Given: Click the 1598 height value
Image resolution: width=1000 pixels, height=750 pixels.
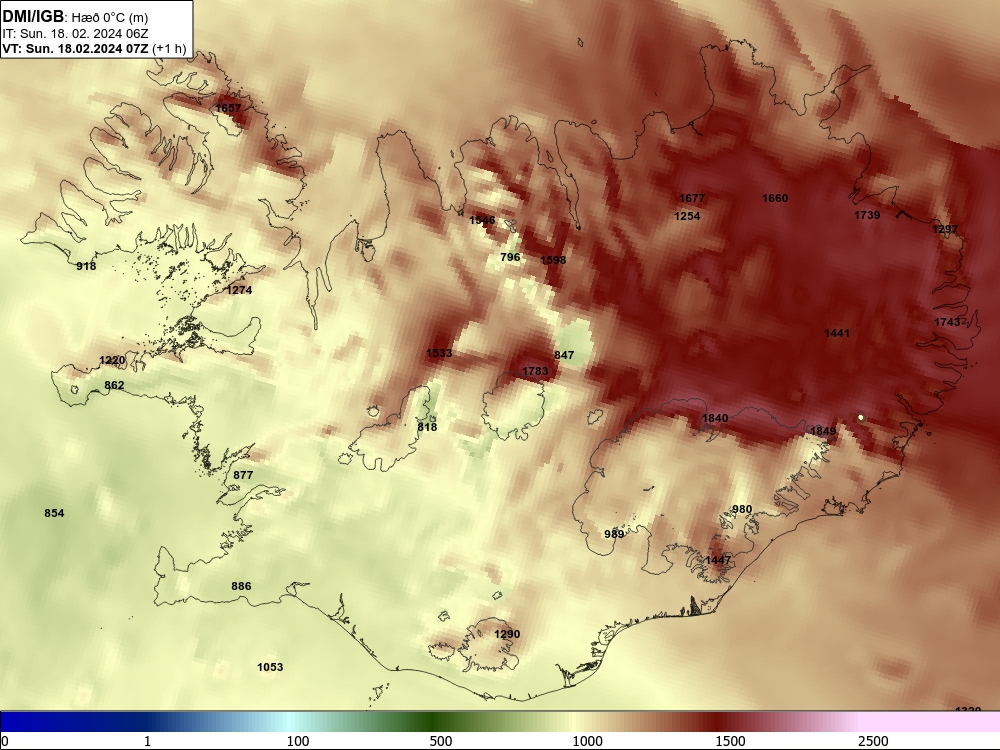Looking at the screenshot, I should tap(553, 260).
